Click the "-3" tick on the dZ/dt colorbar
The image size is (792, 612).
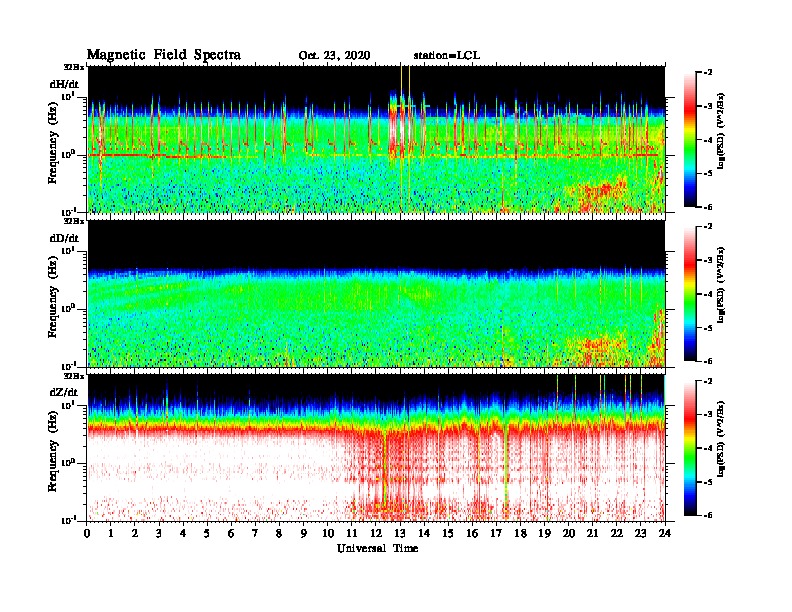click(708, 415)
